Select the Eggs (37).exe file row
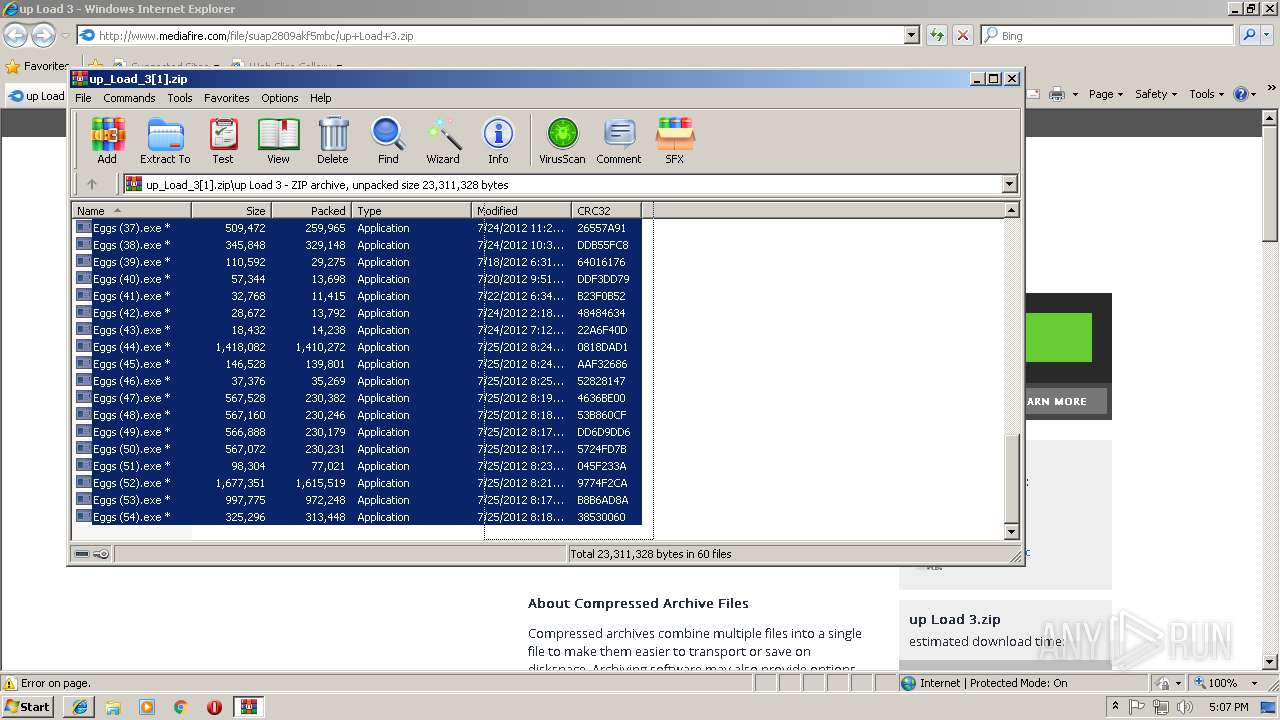1280x720 pixels. (358, 228)
